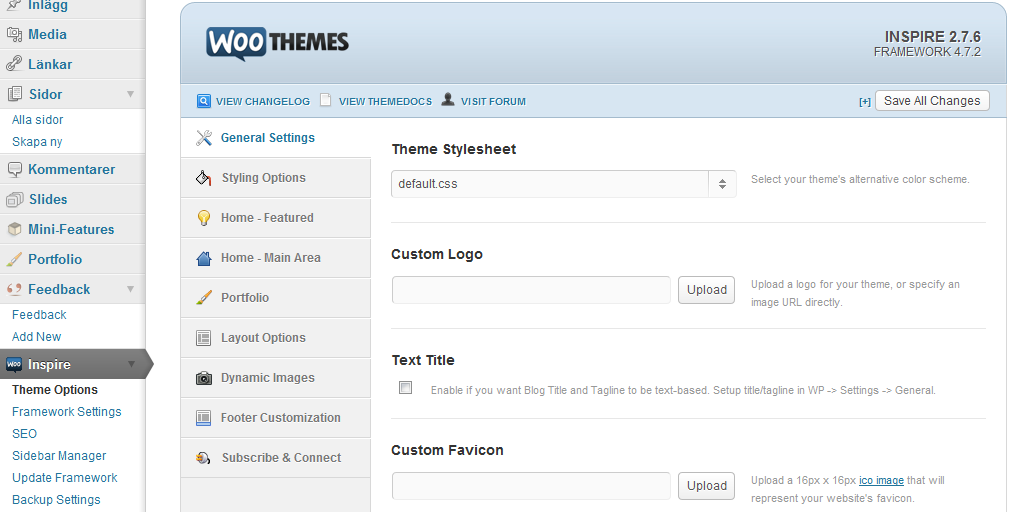
Task: Open the VISIT FORUM link
Action: pyautogui.click(x=493, y=101)
